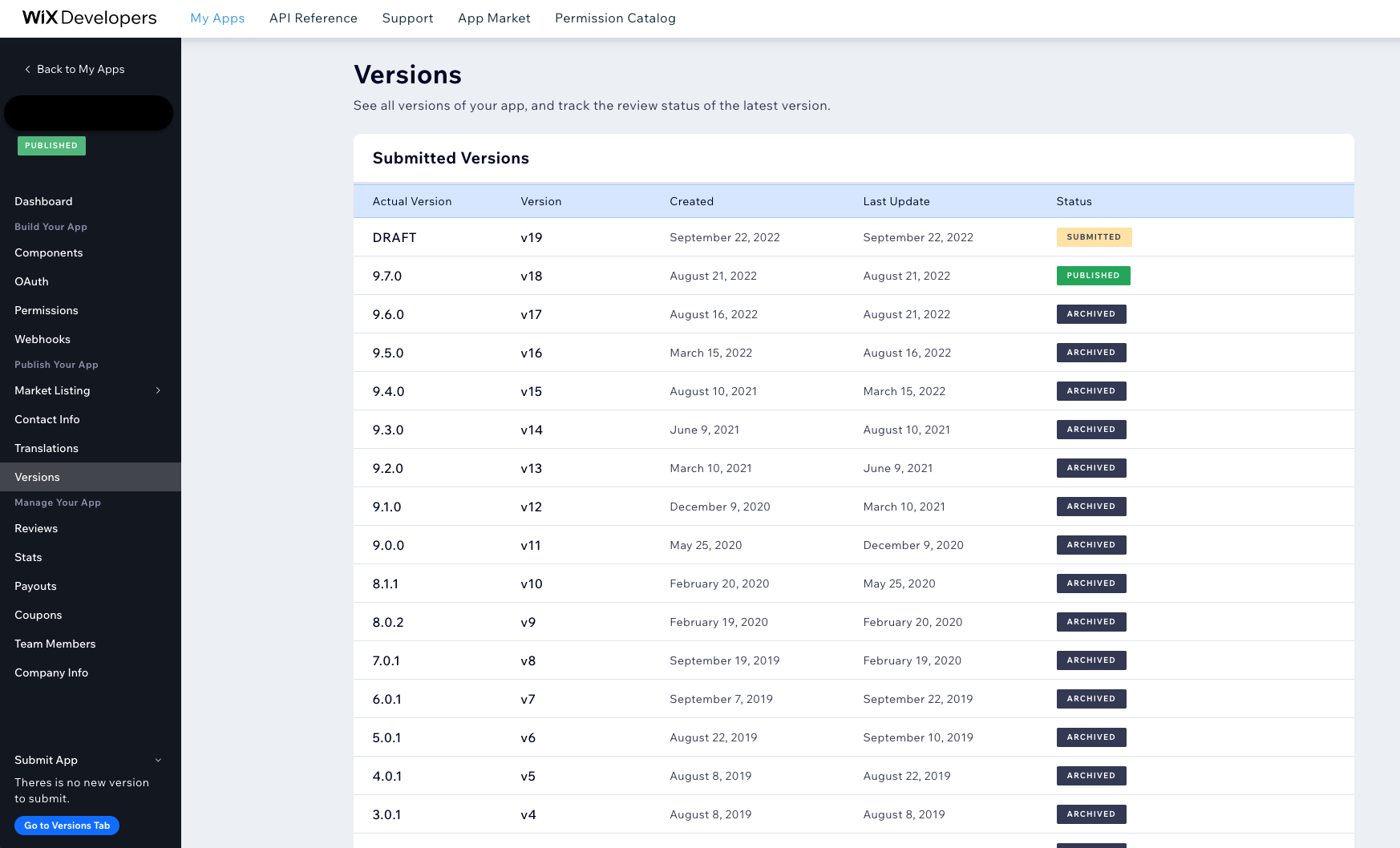
Task: Open the Permission Catalog page
Action: click(615, 18)
